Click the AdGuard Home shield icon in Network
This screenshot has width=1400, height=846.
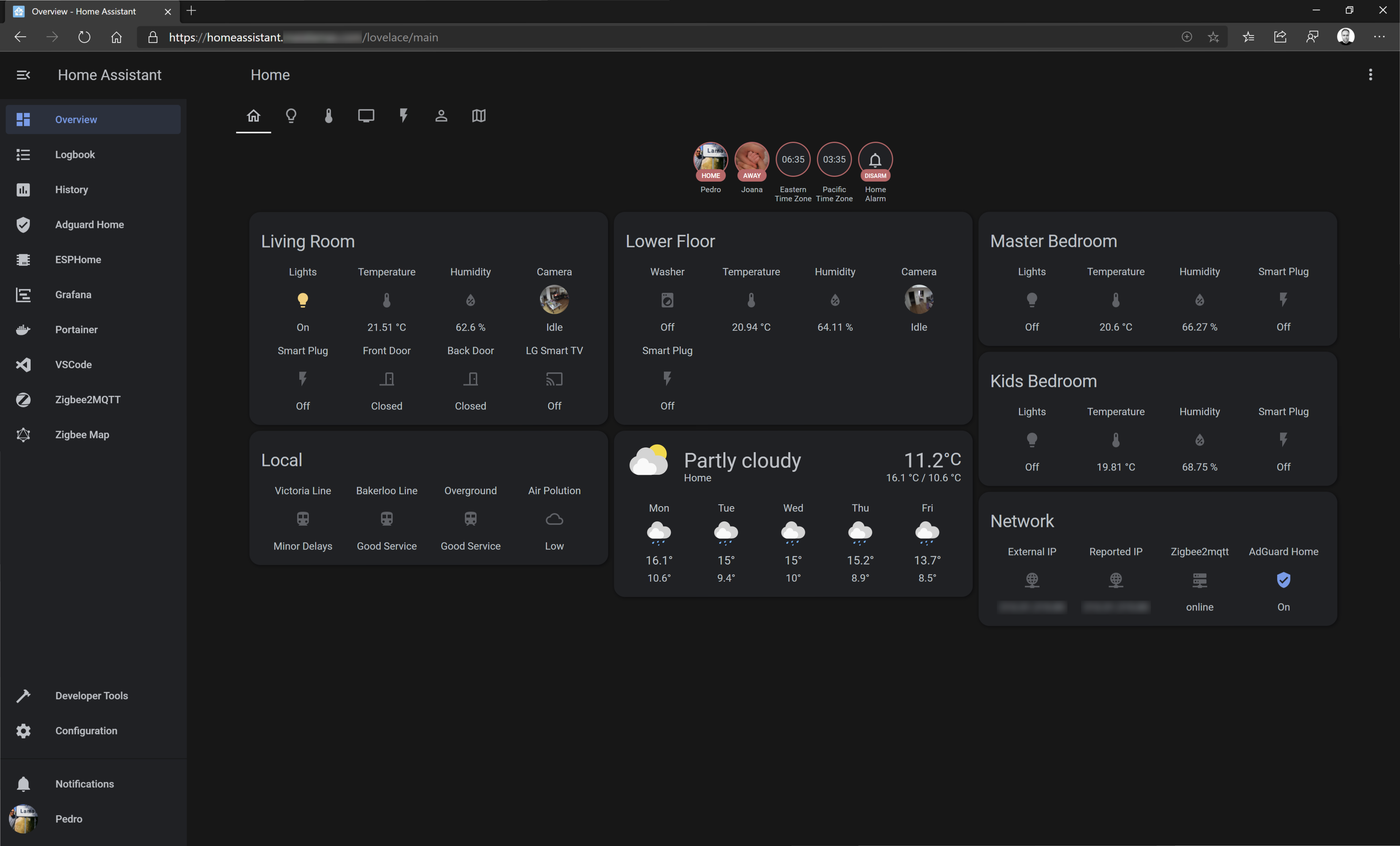point(1283,579)
